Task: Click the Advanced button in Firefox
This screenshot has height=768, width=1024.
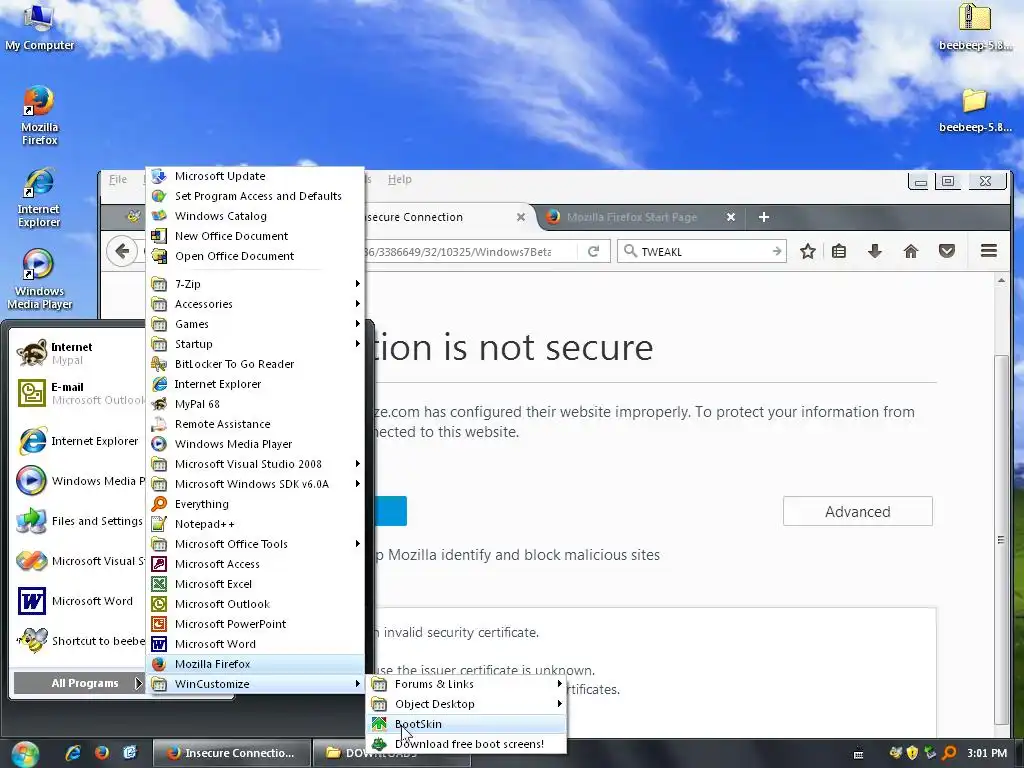Action: [857, 511]
